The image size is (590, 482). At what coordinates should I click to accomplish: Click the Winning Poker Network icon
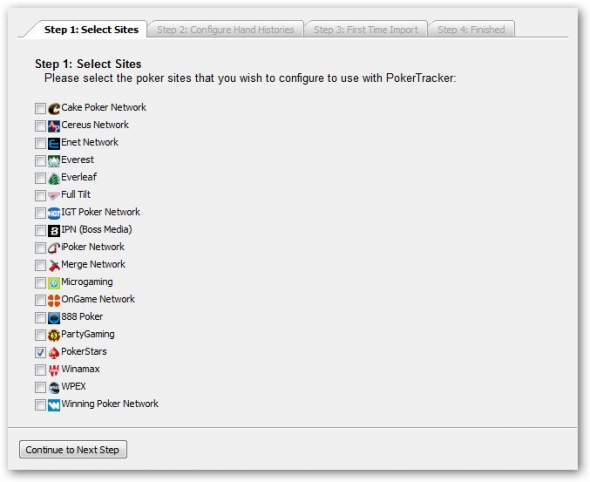click(54, 405)
